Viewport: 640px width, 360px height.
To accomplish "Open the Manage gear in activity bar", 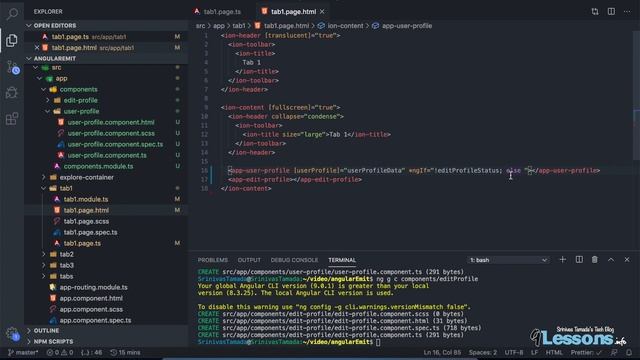I will tap(12, 334).
